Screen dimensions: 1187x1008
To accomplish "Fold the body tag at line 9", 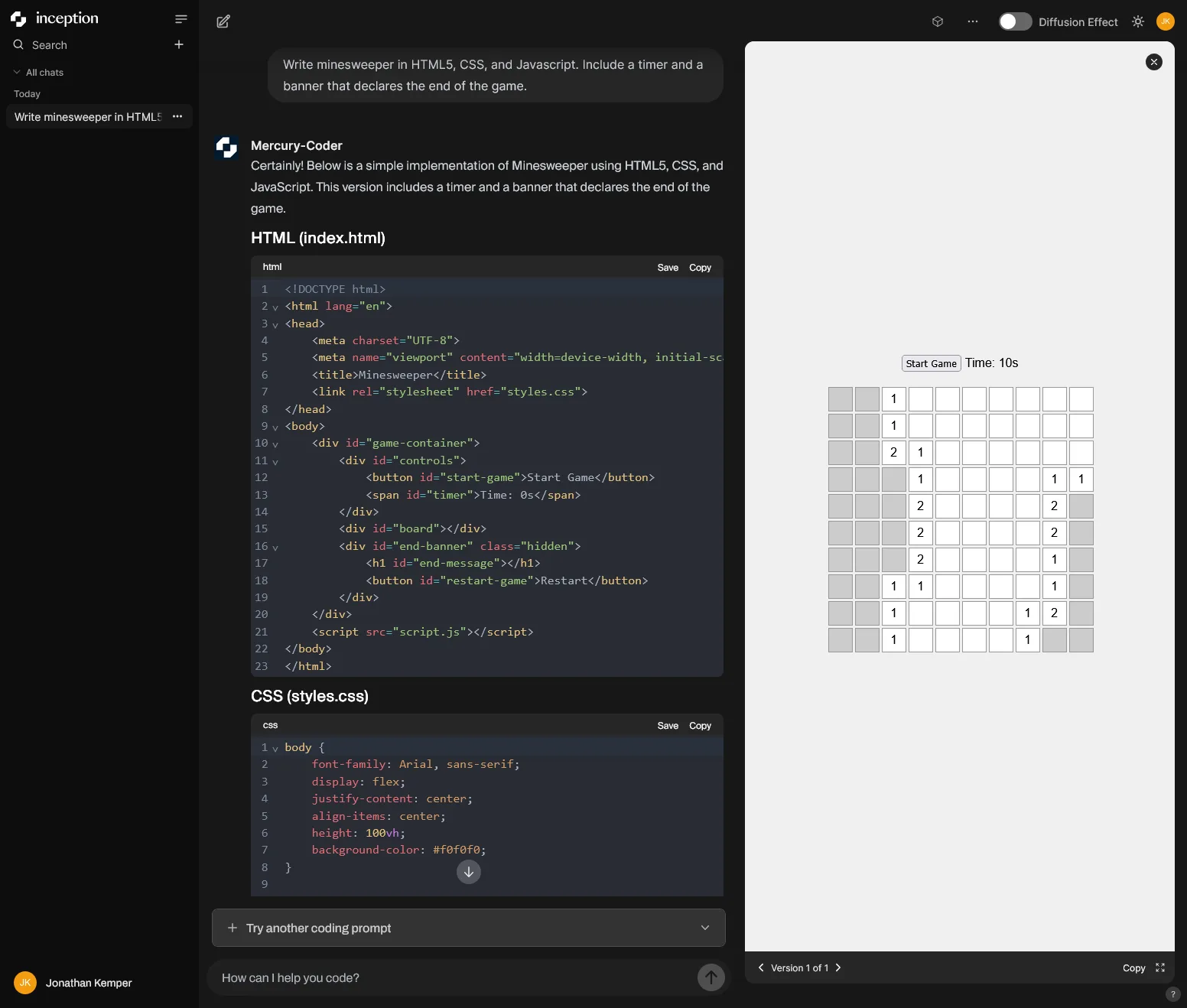I will [x=275, y=428].
